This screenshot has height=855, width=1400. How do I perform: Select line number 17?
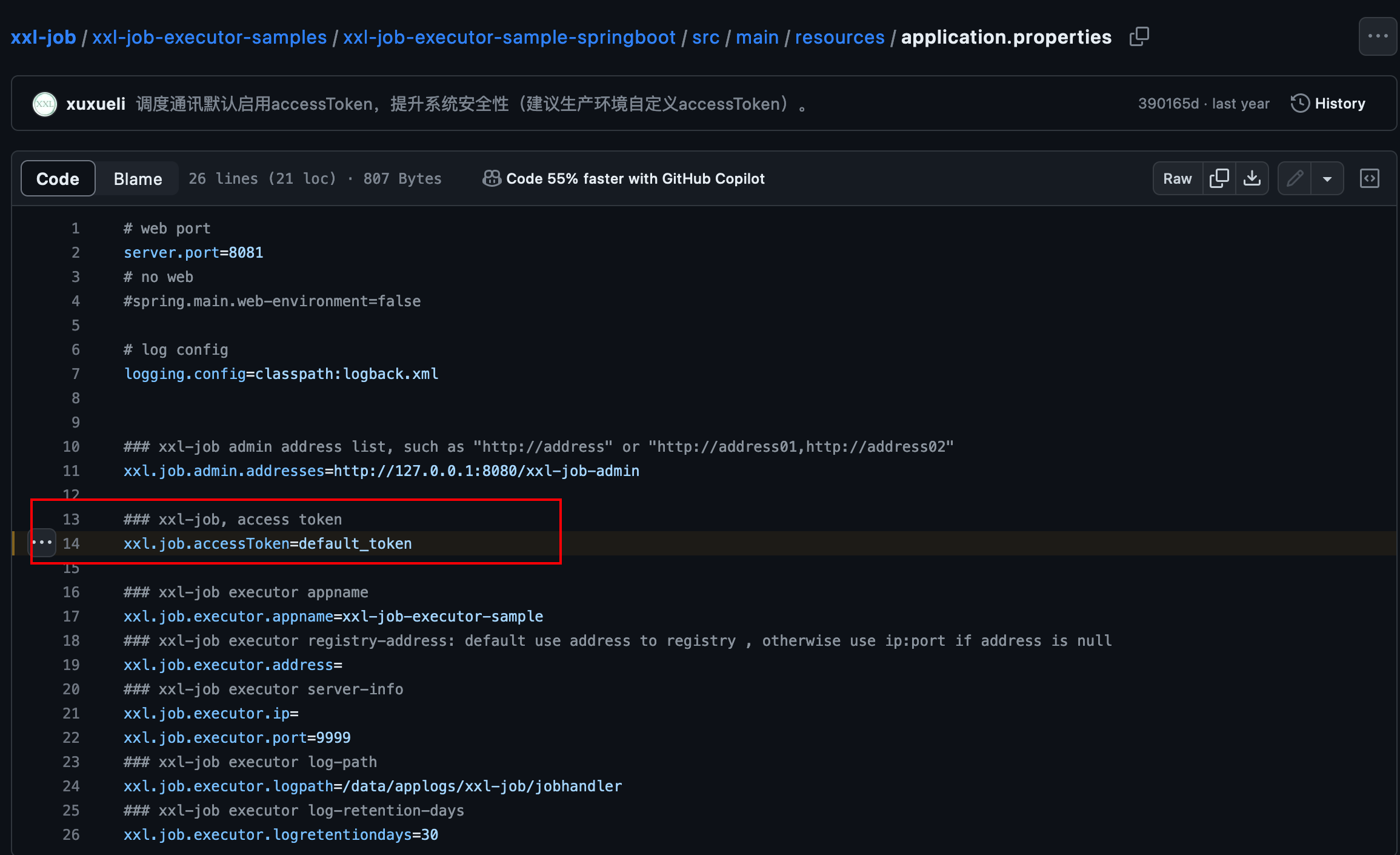tap(72, 617)
